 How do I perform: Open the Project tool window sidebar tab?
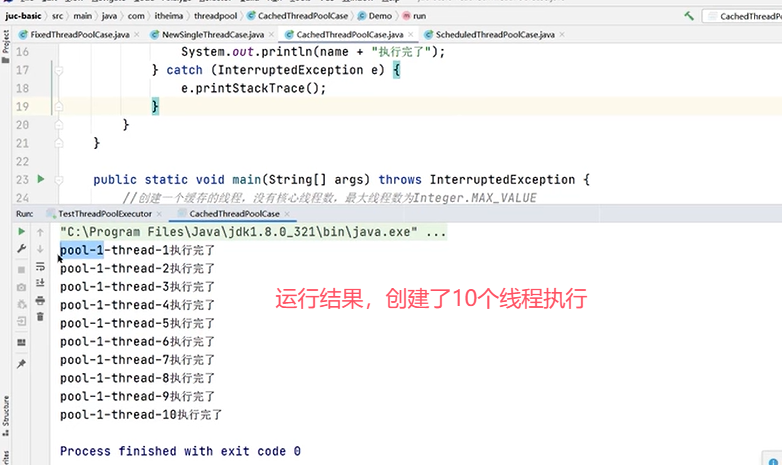pyautogui.click(x=5, y=46)
